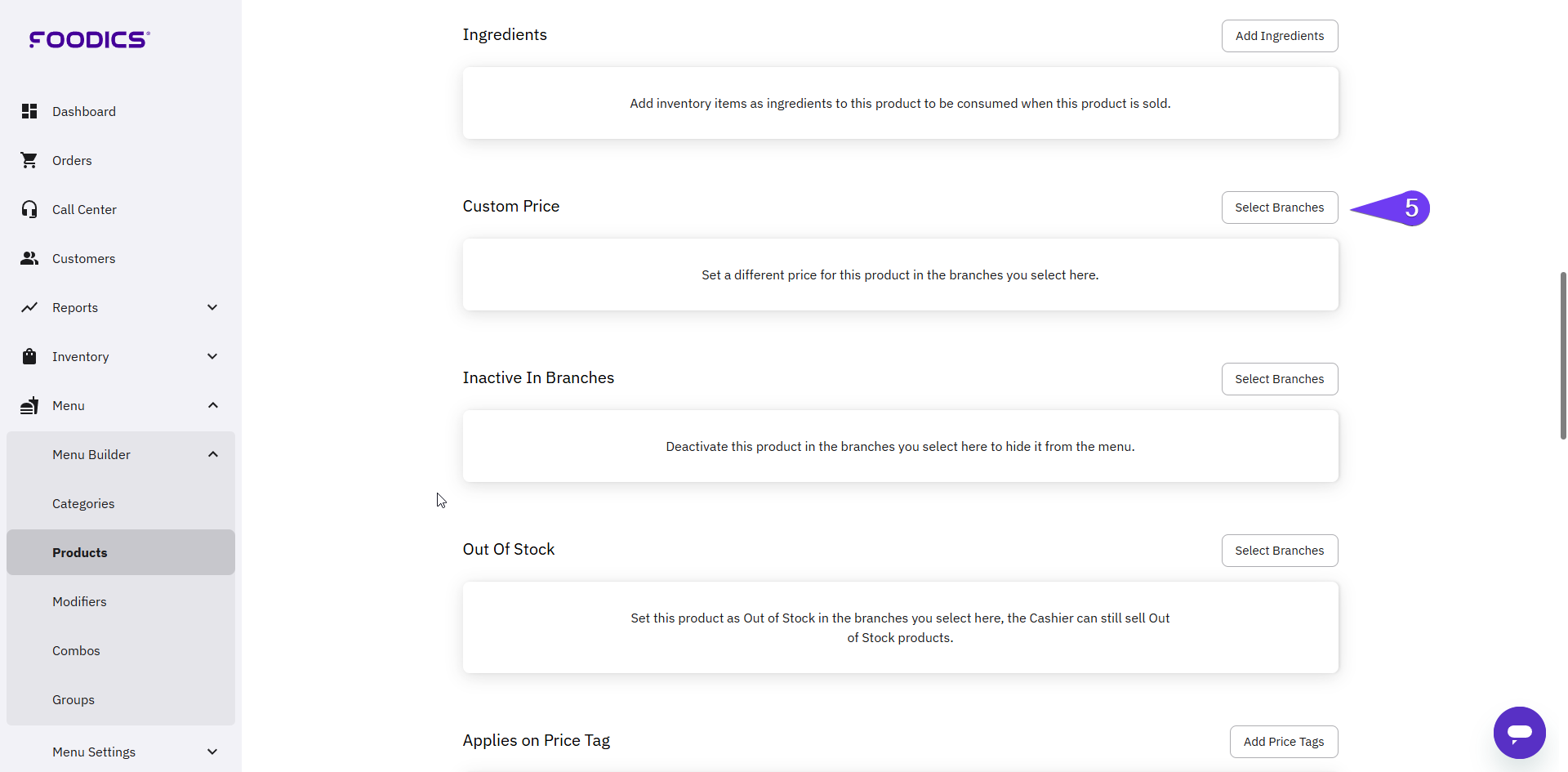Click the Reports trend line icon
Screen dimensions: 1568x772
click(29, 307)
